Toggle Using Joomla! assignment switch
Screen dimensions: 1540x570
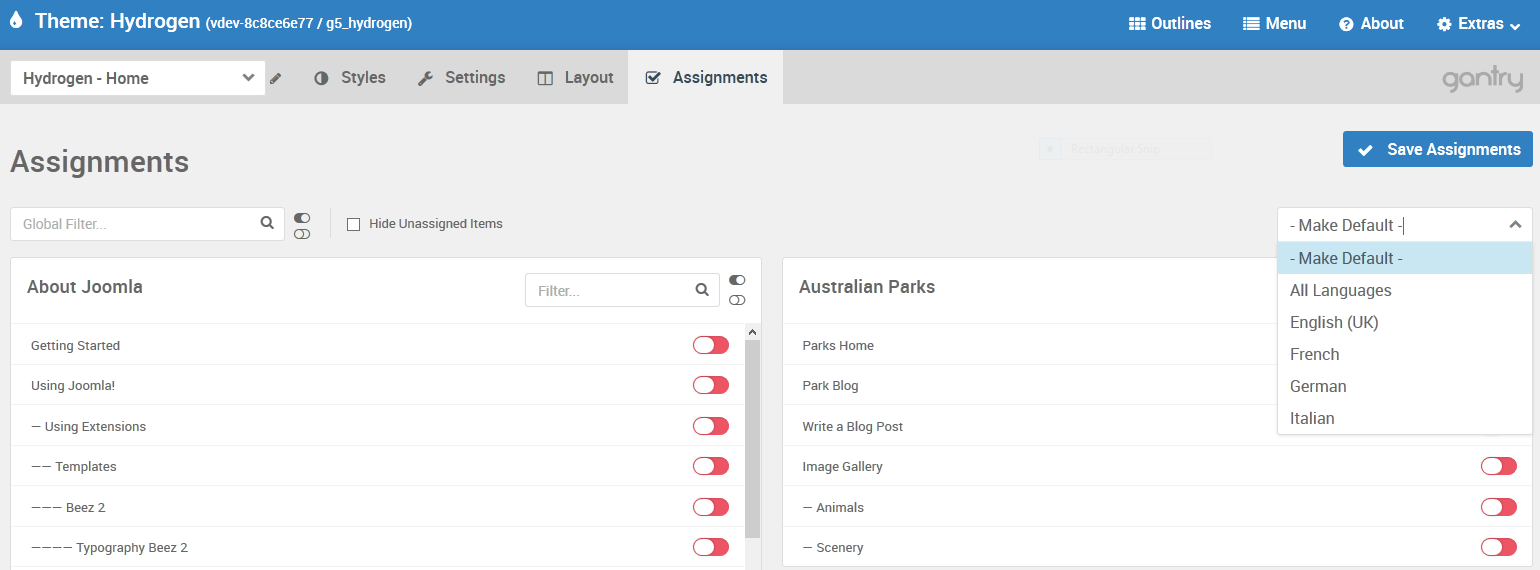[x=711, y=385]
